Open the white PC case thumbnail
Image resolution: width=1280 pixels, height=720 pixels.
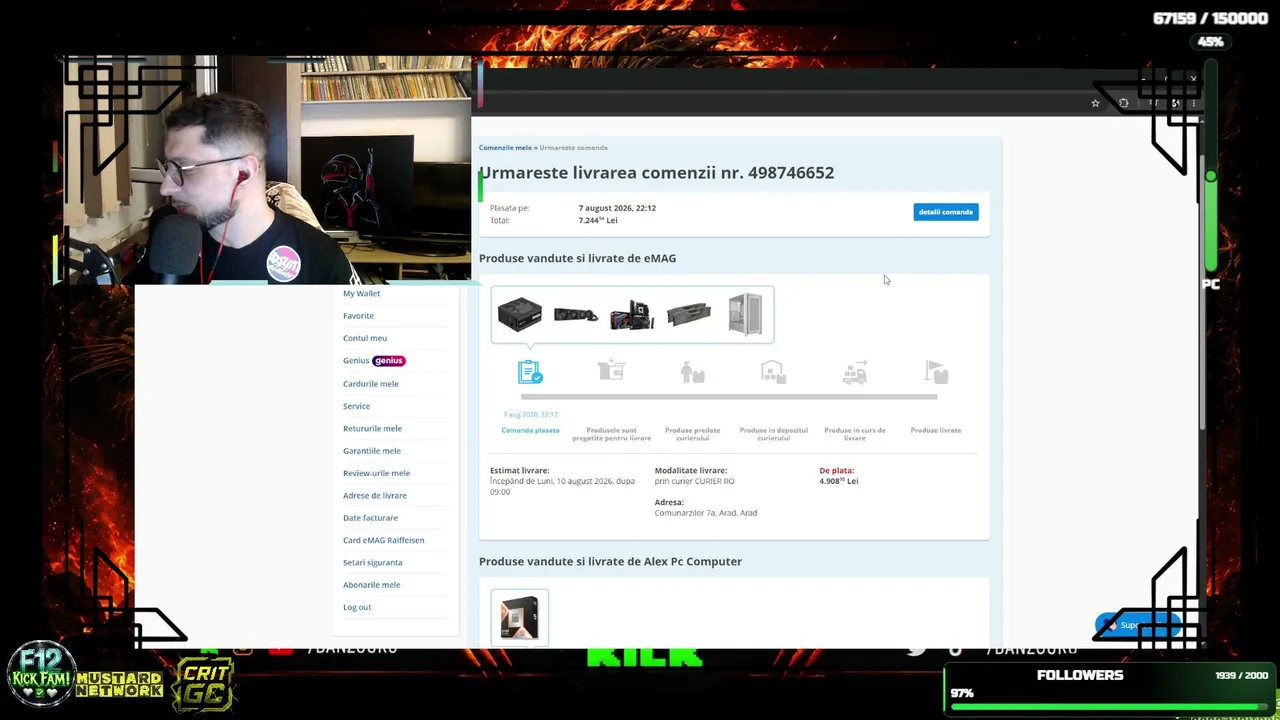745,315
